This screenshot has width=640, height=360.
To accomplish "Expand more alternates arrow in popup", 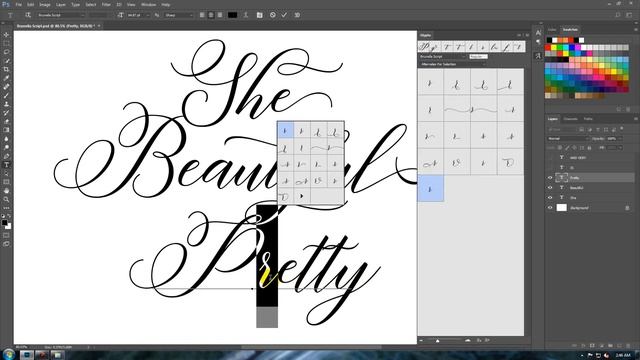I will [302, 196].
